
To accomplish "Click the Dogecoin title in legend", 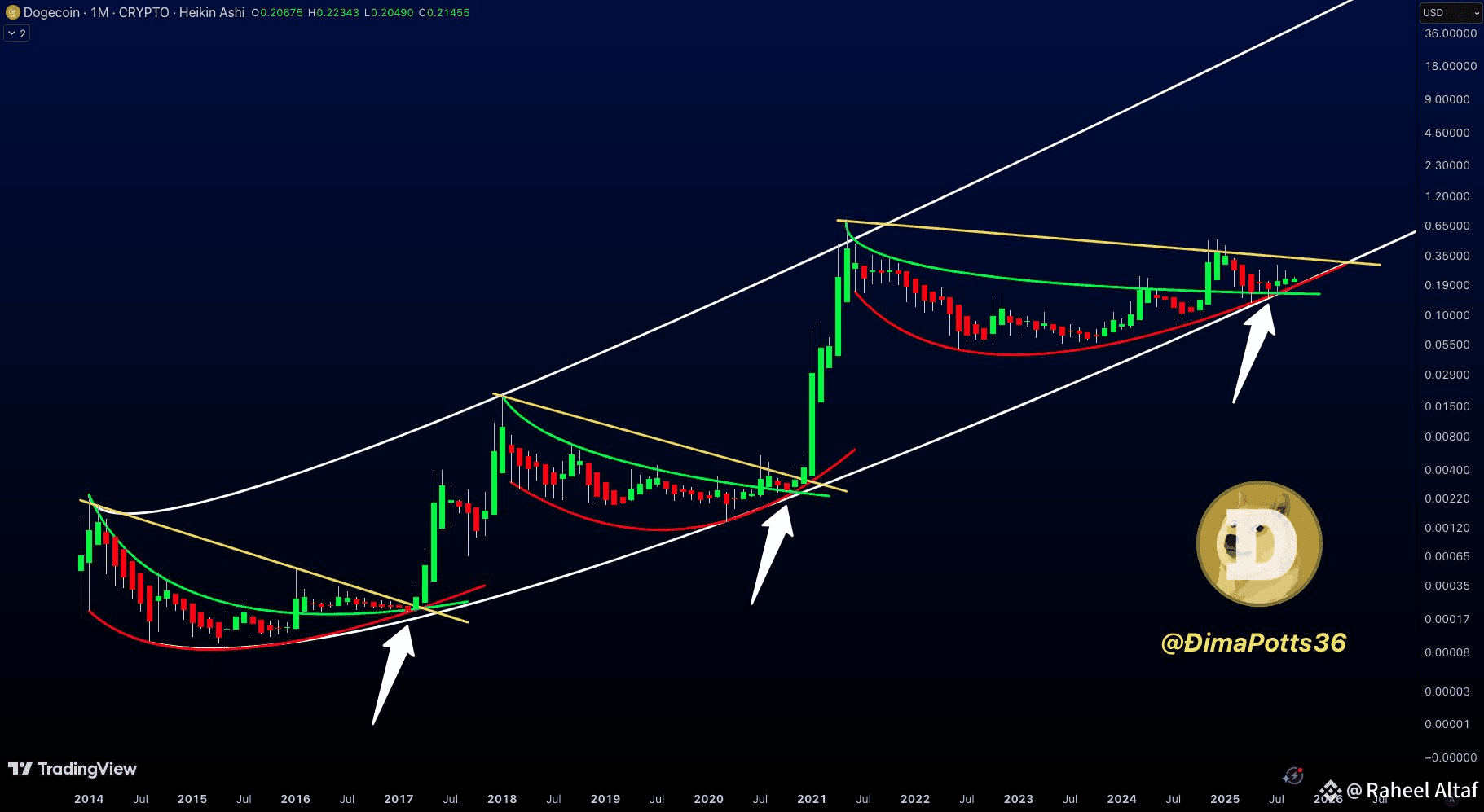I will point(51,12).
